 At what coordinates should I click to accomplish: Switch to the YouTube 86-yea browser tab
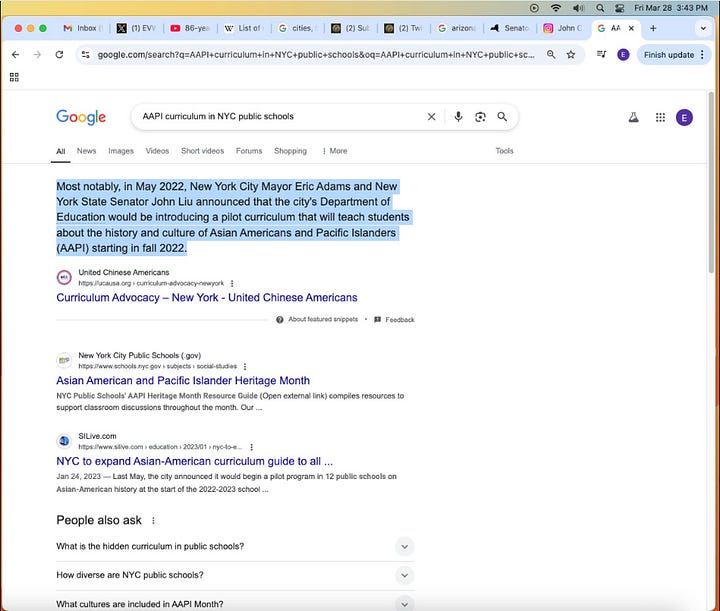190,28
